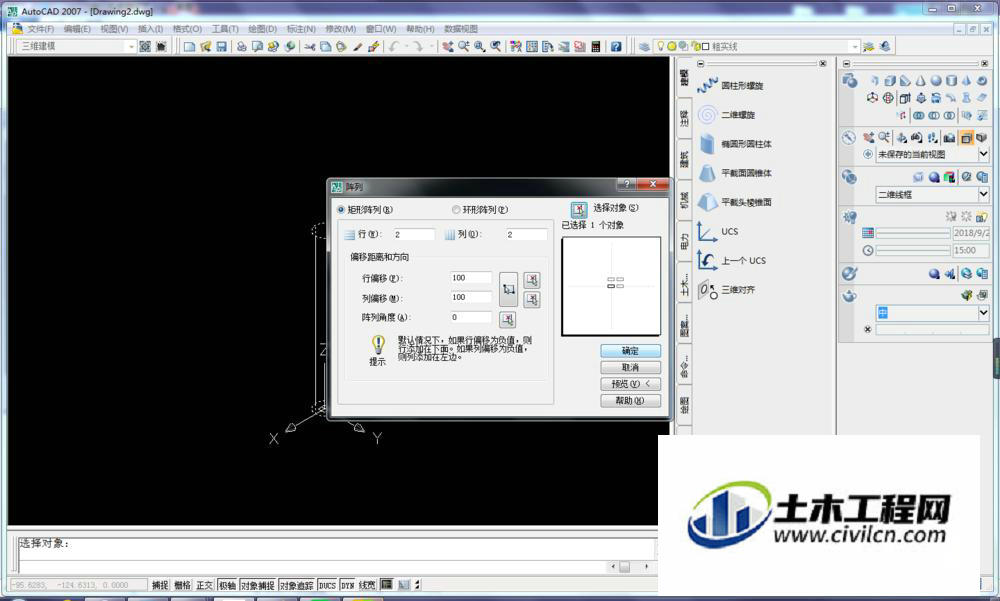The height and width of the screenshot is (601, 1000).
Task: Click the box solid icon on the dashboard
Action: tap(890, 81)
